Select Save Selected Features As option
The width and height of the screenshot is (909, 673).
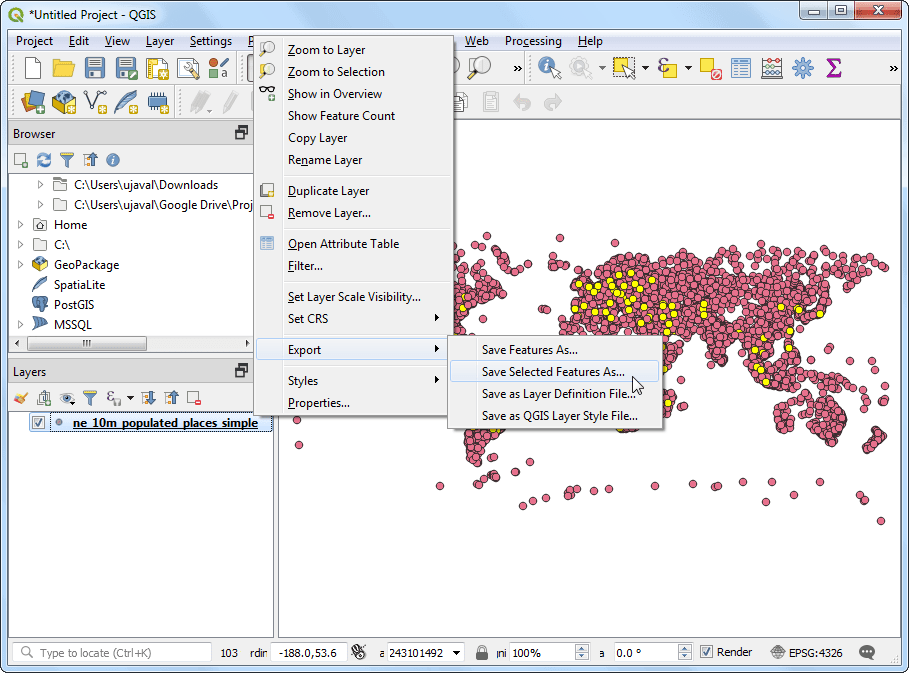coord(553,371)
